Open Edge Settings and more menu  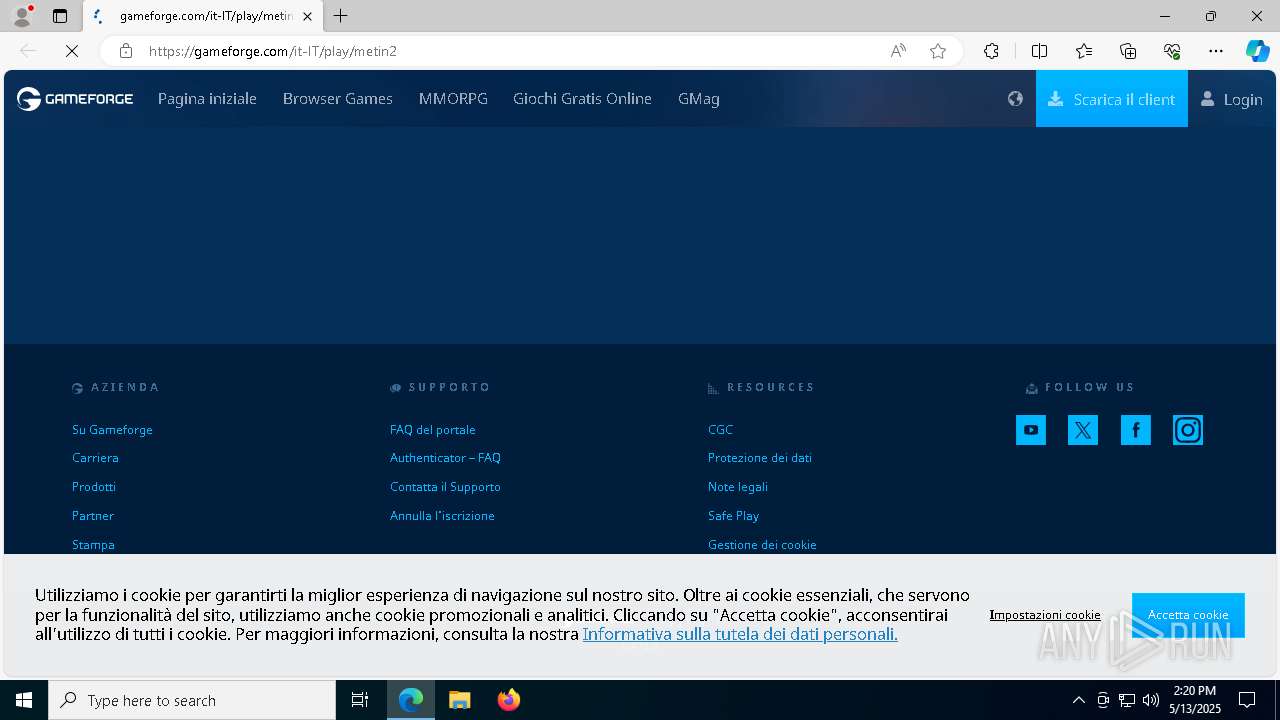tap(1216, 51)
